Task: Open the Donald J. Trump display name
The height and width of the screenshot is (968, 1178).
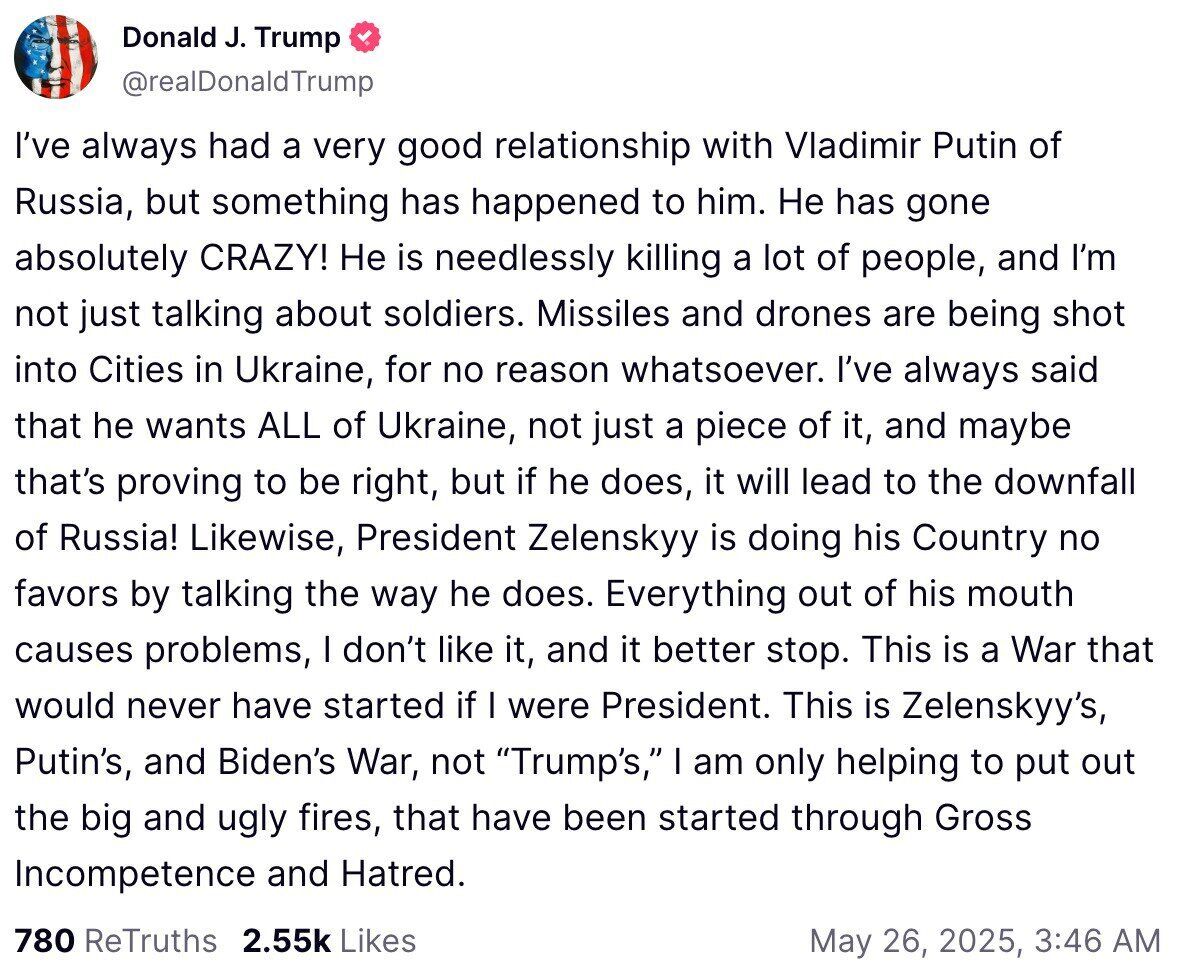Action: [x=231, y=38]
